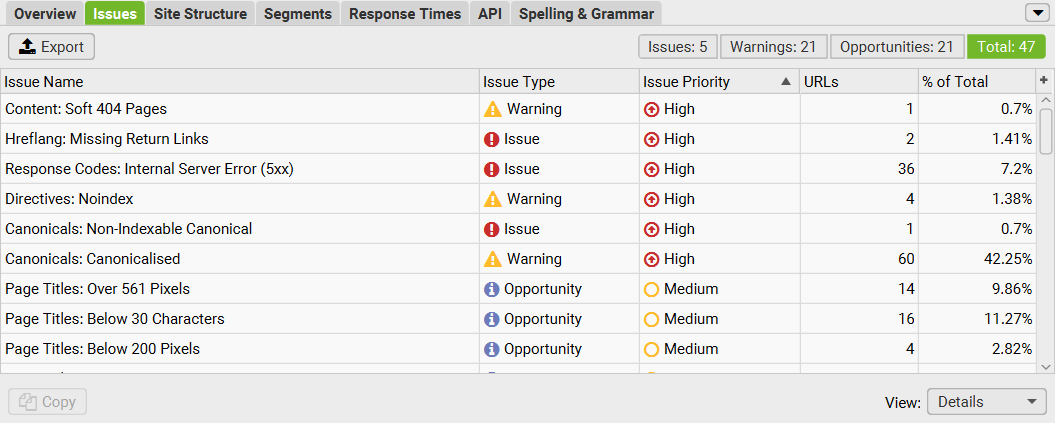Click the plus icon to add columns
Viewport: 1055px width, 430px height.
tap(1044, 81)
